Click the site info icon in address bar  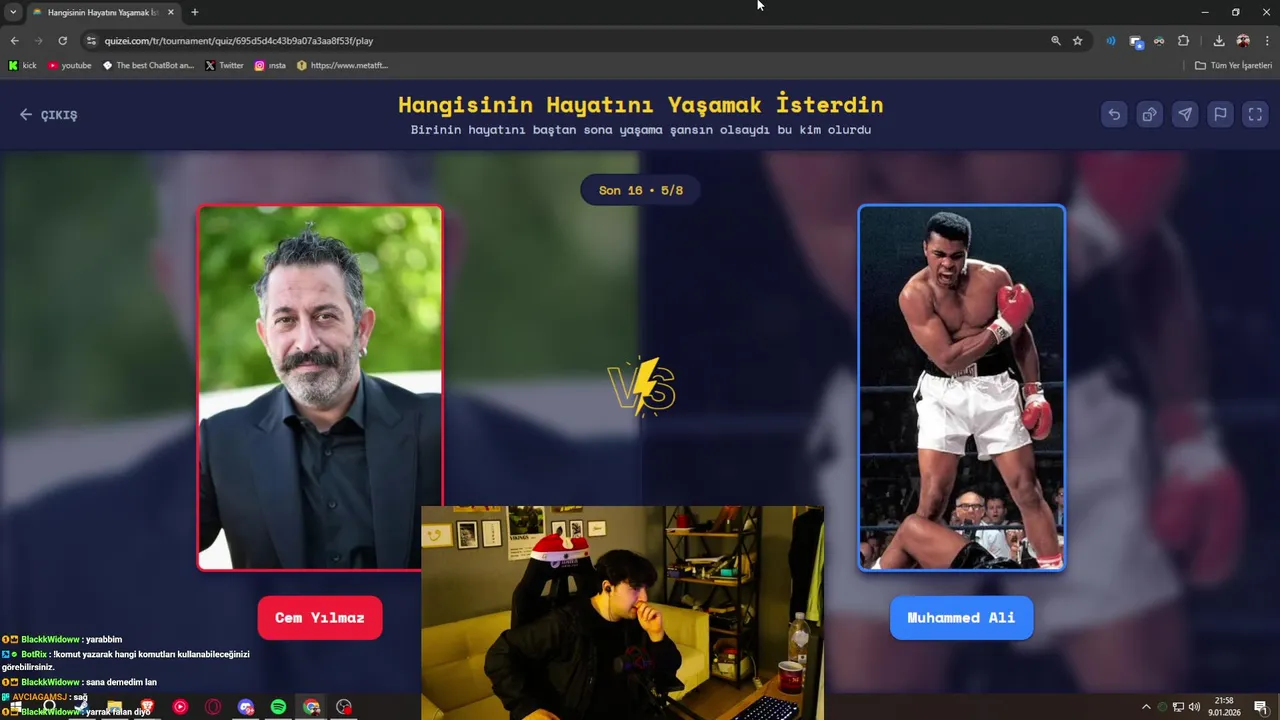[91, 41]
